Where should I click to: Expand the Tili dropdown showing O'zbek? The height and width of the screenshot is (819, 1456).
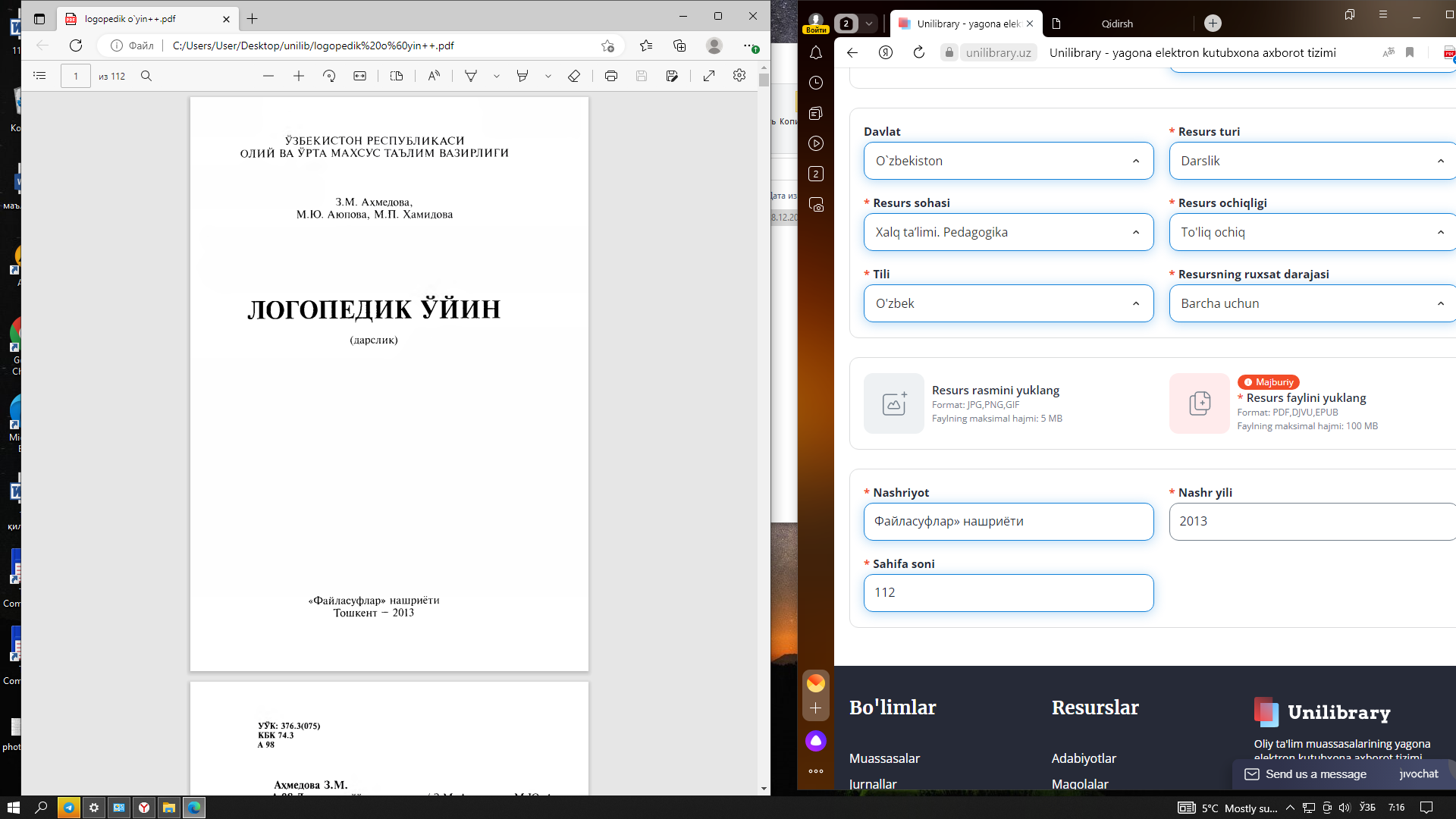pos(1008,303)
